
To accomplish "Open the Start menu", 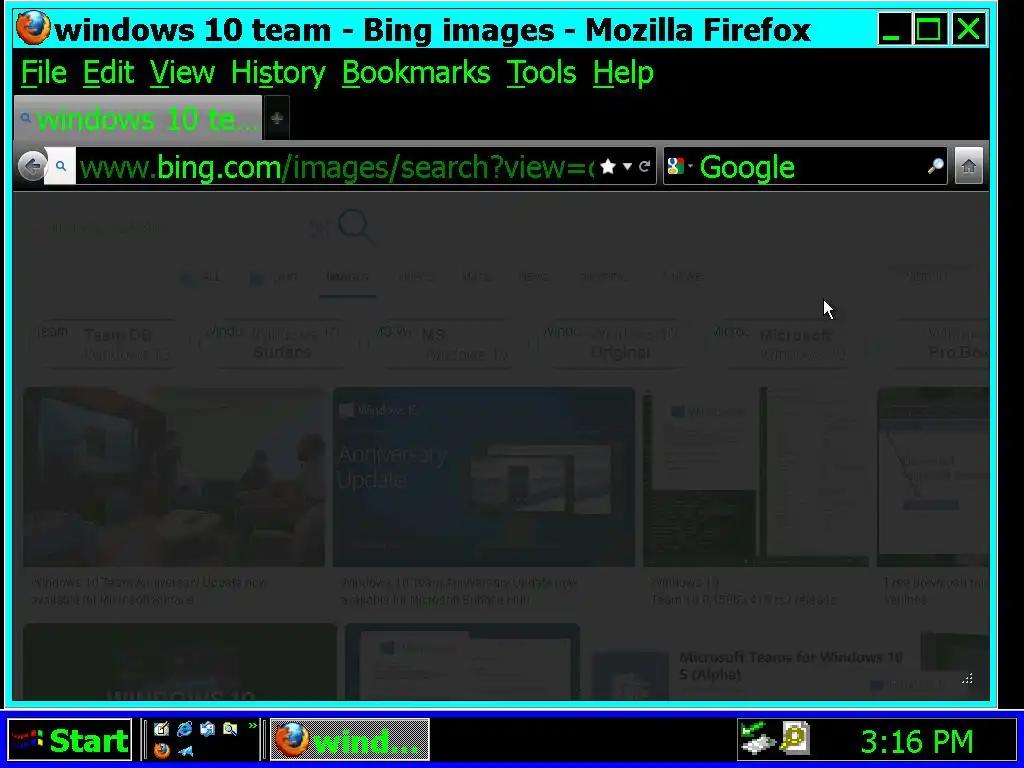I will pyautogui.click(x=70, y=741).
